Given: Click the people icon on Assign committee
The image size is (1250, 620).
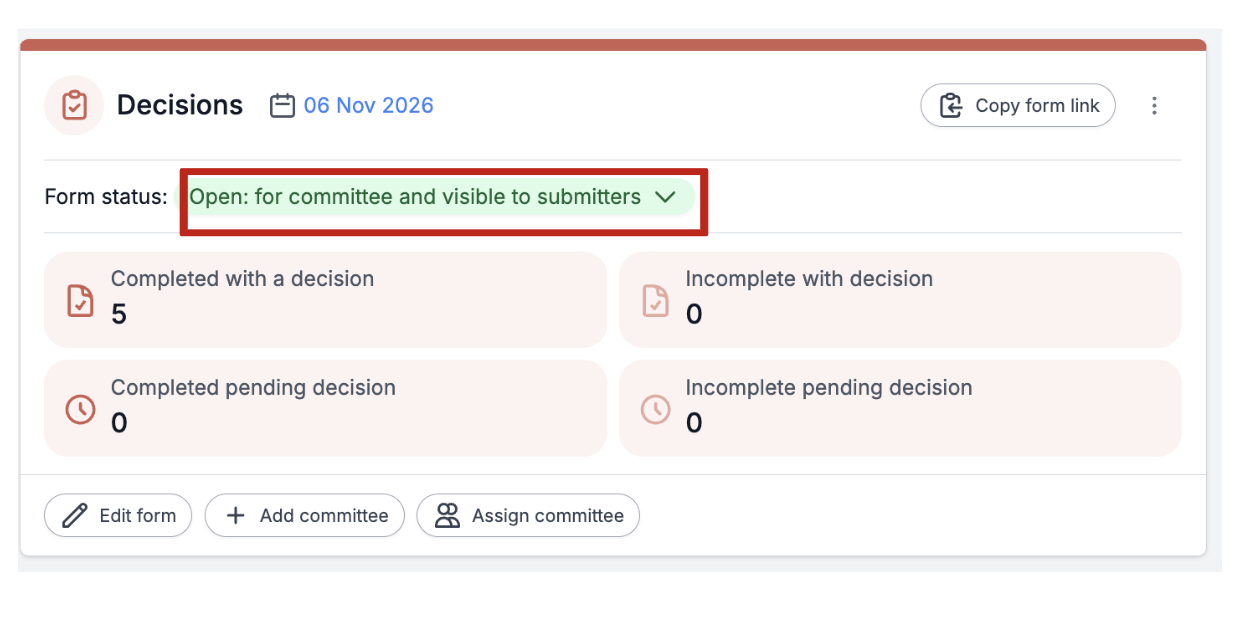Looking at the screenshot, I should click(447, 516).
